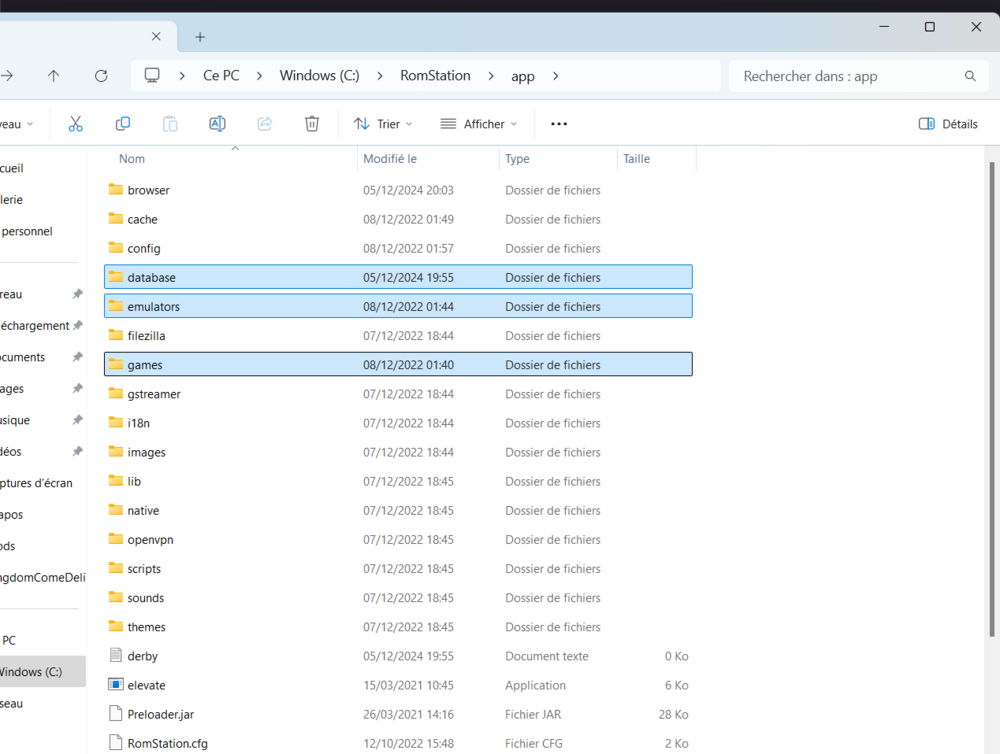Click the Delete trash can icon
The height and width of the screenshot is (754, 1000).
(312, 124)
